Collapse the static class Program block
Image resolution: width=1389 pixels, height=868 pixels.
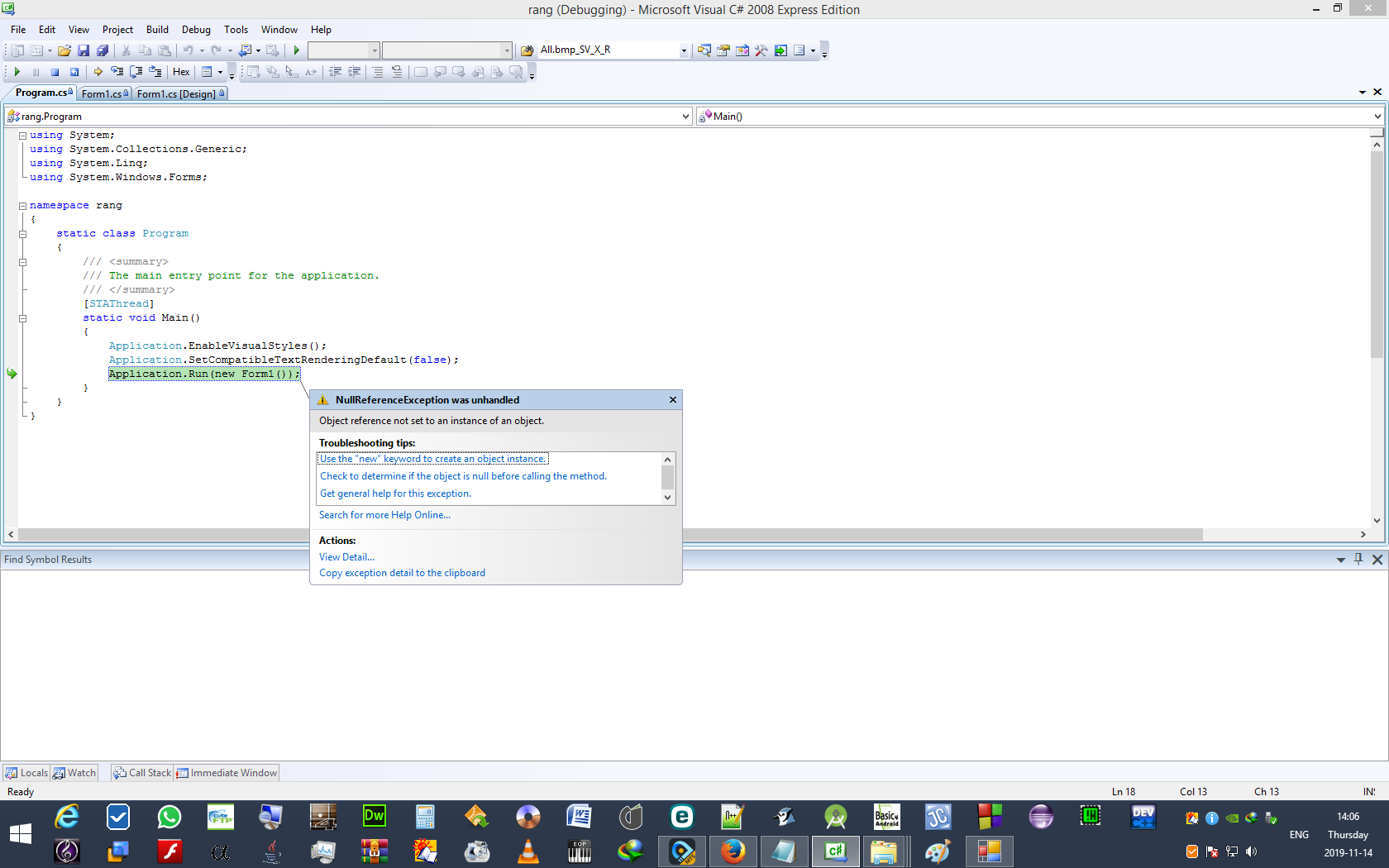point(22,234)
